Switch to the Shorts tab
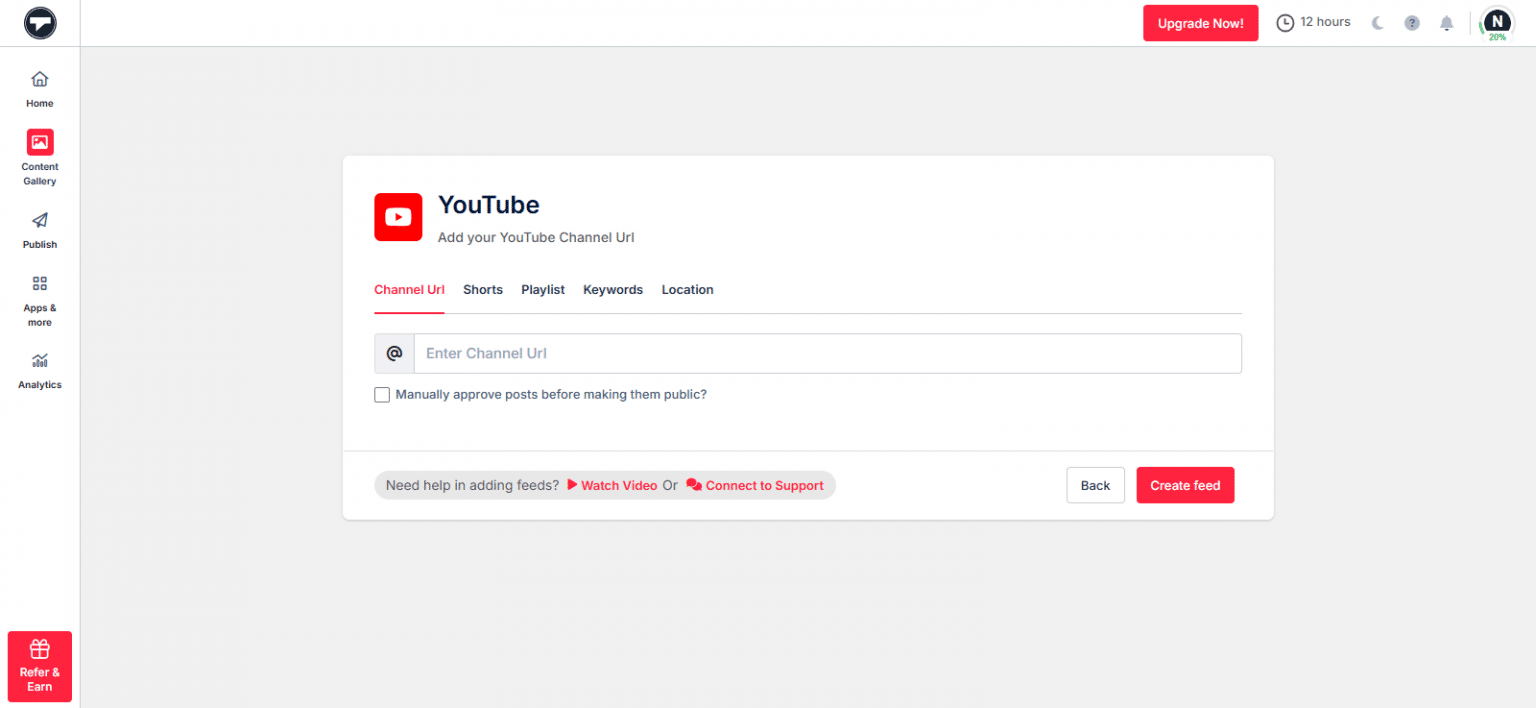The width and height of the screenshot is (1536, 708). click(x=483, y=289)
